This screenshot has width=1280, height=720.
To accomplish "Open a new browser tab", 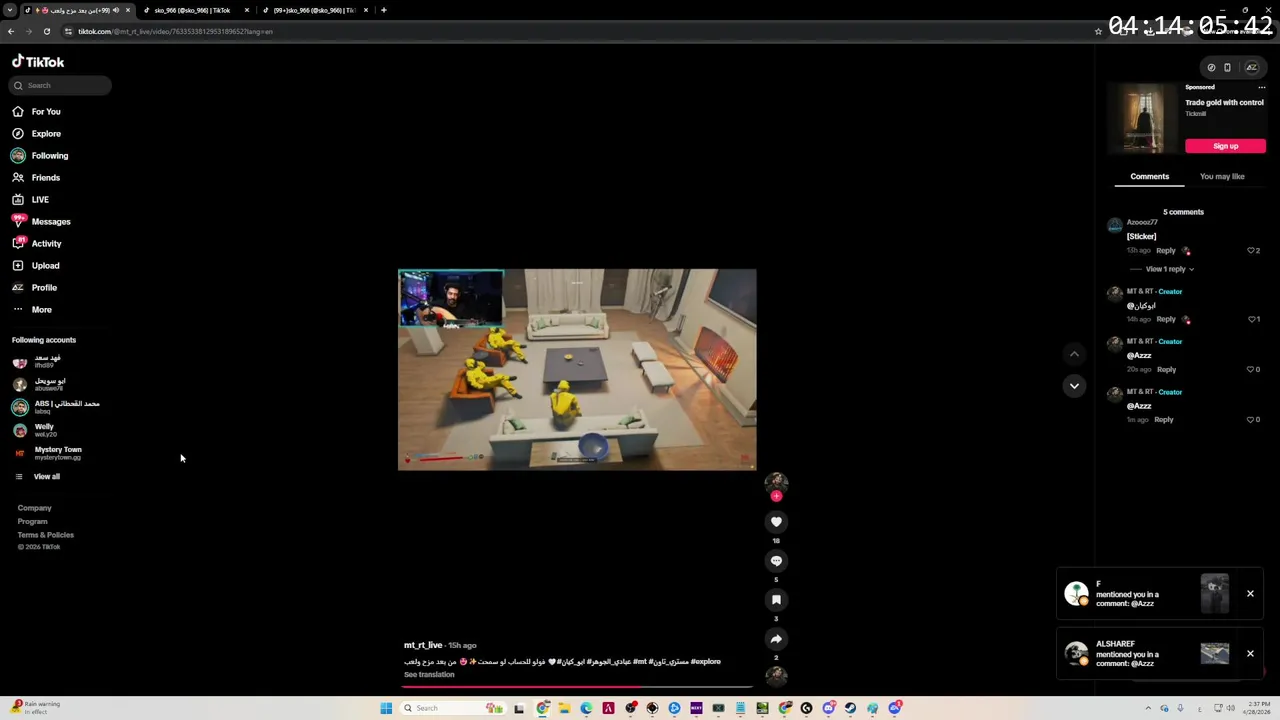I will pos(383,10).
